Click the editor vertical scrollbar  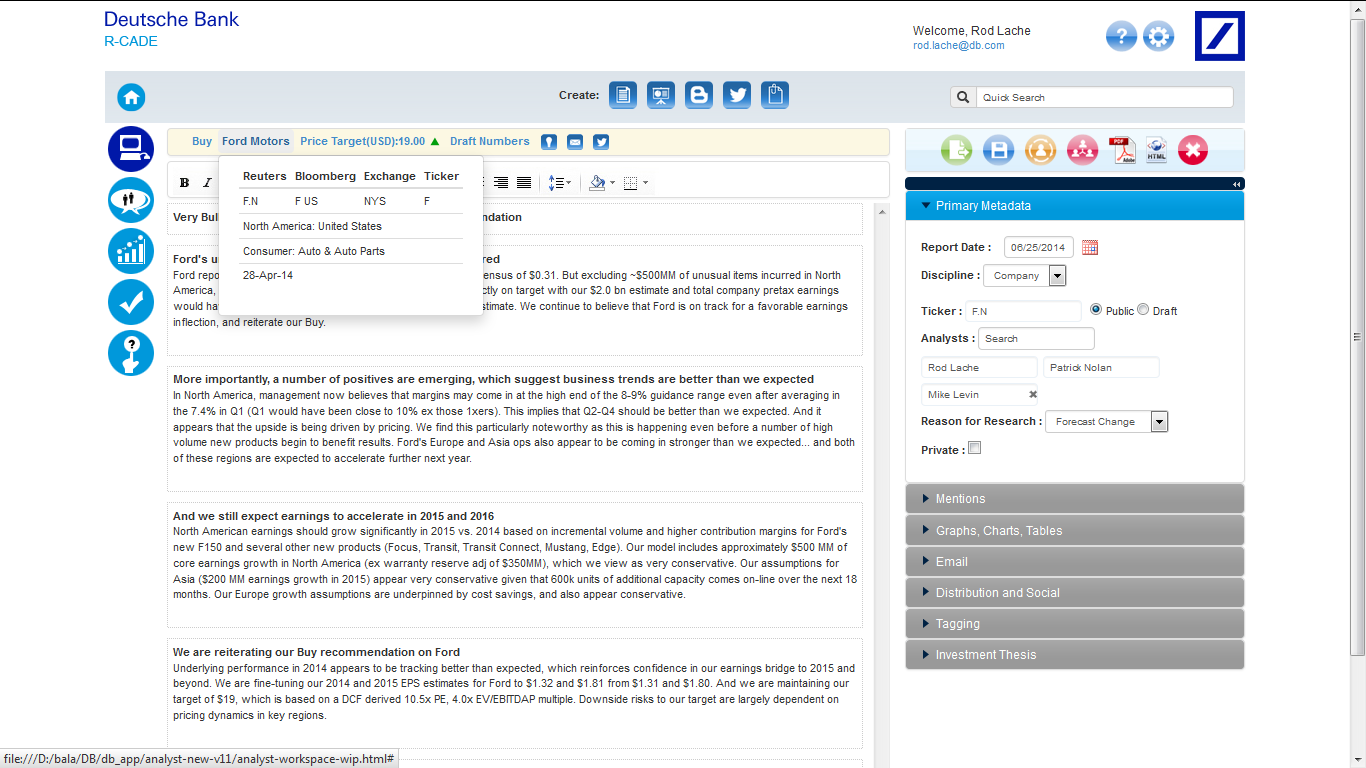point(881,485)
